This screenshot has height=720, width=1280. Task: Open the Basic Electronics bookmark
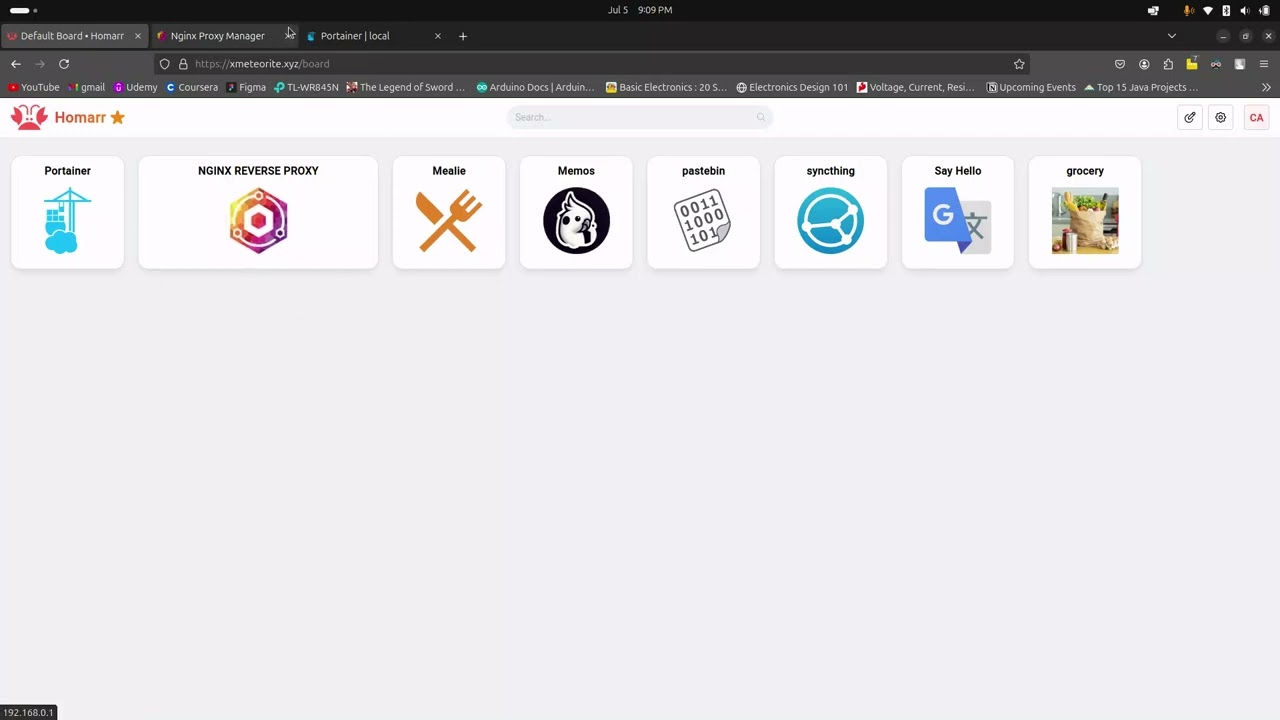(667, 87)
